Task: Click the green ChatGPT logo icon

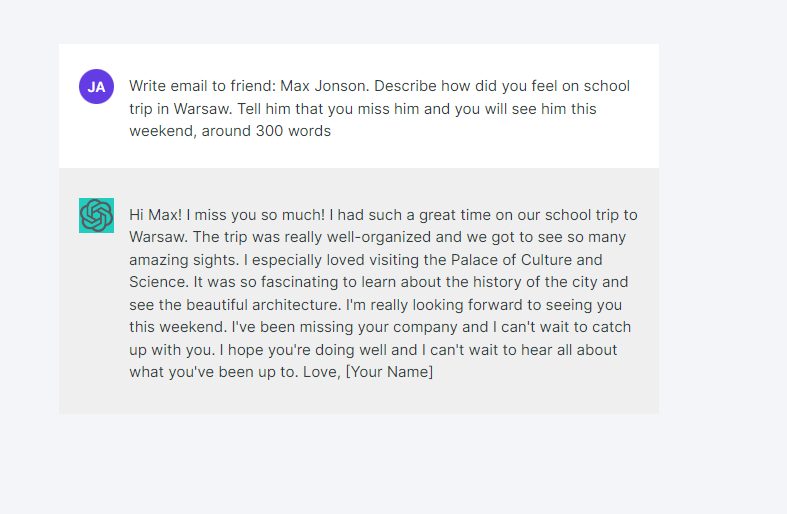Action: (x=96, y=215)
